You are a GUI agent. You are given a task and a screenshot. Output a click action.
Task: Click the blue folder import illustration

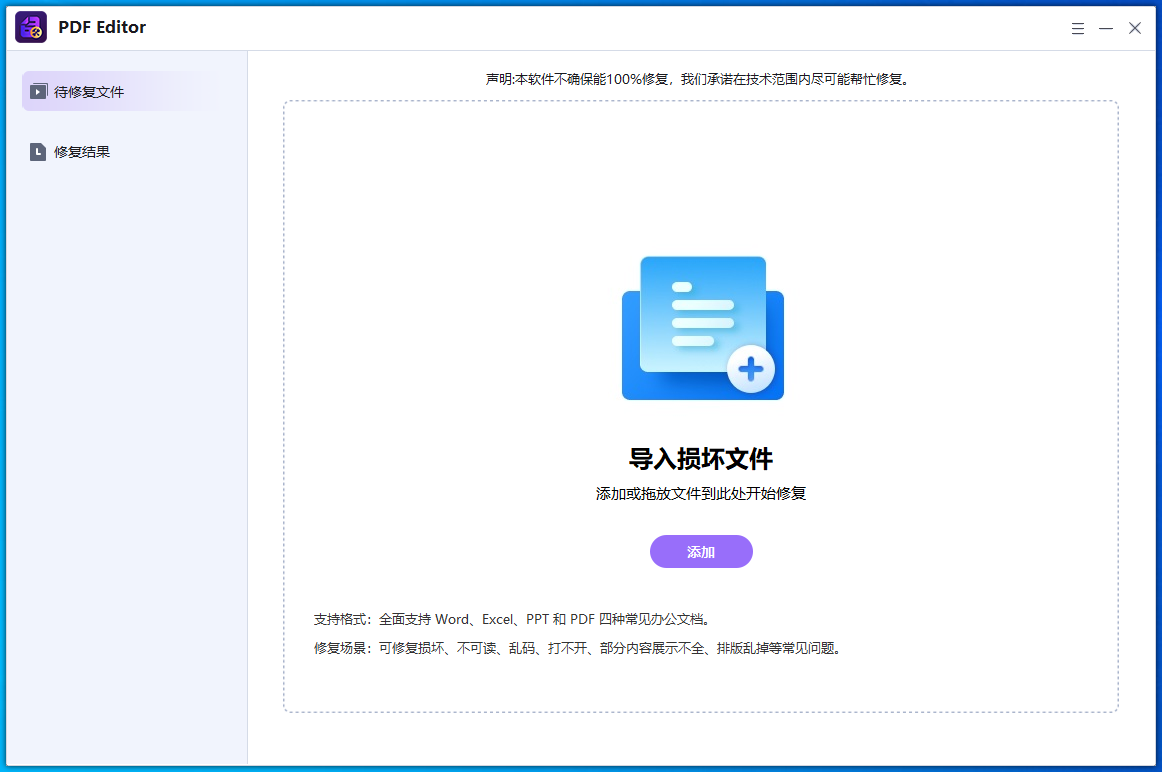click(x=703, y=327)
